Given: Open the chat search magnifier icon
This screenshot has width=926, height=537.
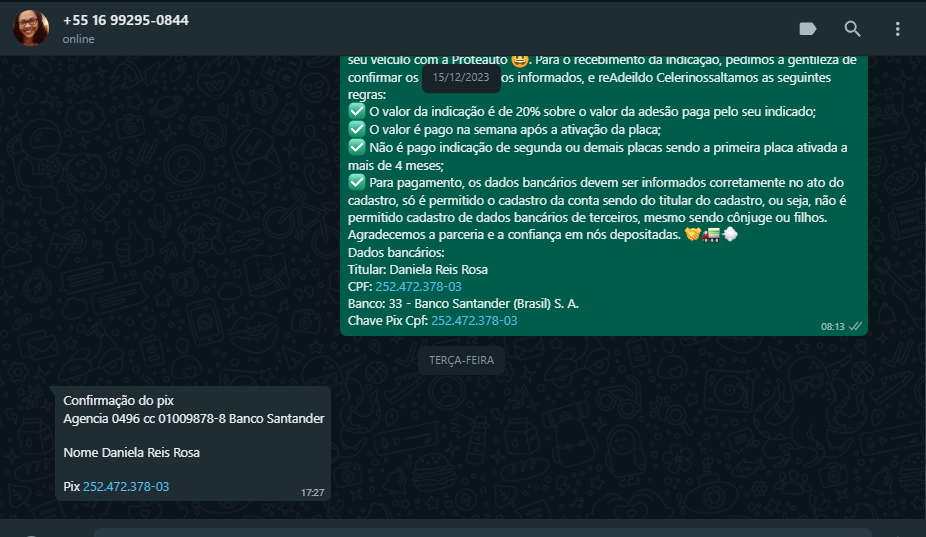Looking at the screenshot, I should [852, 29].
